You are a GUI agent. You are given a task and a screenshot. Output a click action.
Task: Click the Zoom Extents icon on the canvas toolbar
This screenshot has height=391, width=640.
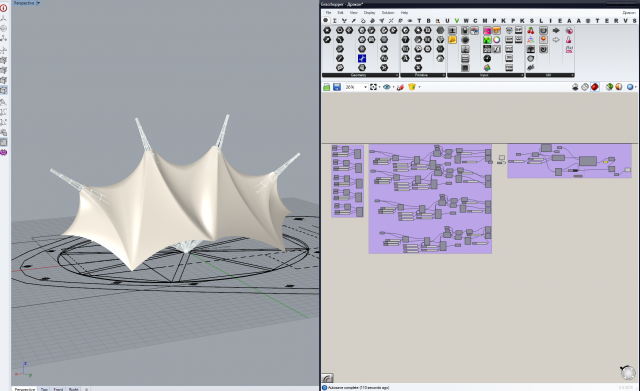point(373,87)
